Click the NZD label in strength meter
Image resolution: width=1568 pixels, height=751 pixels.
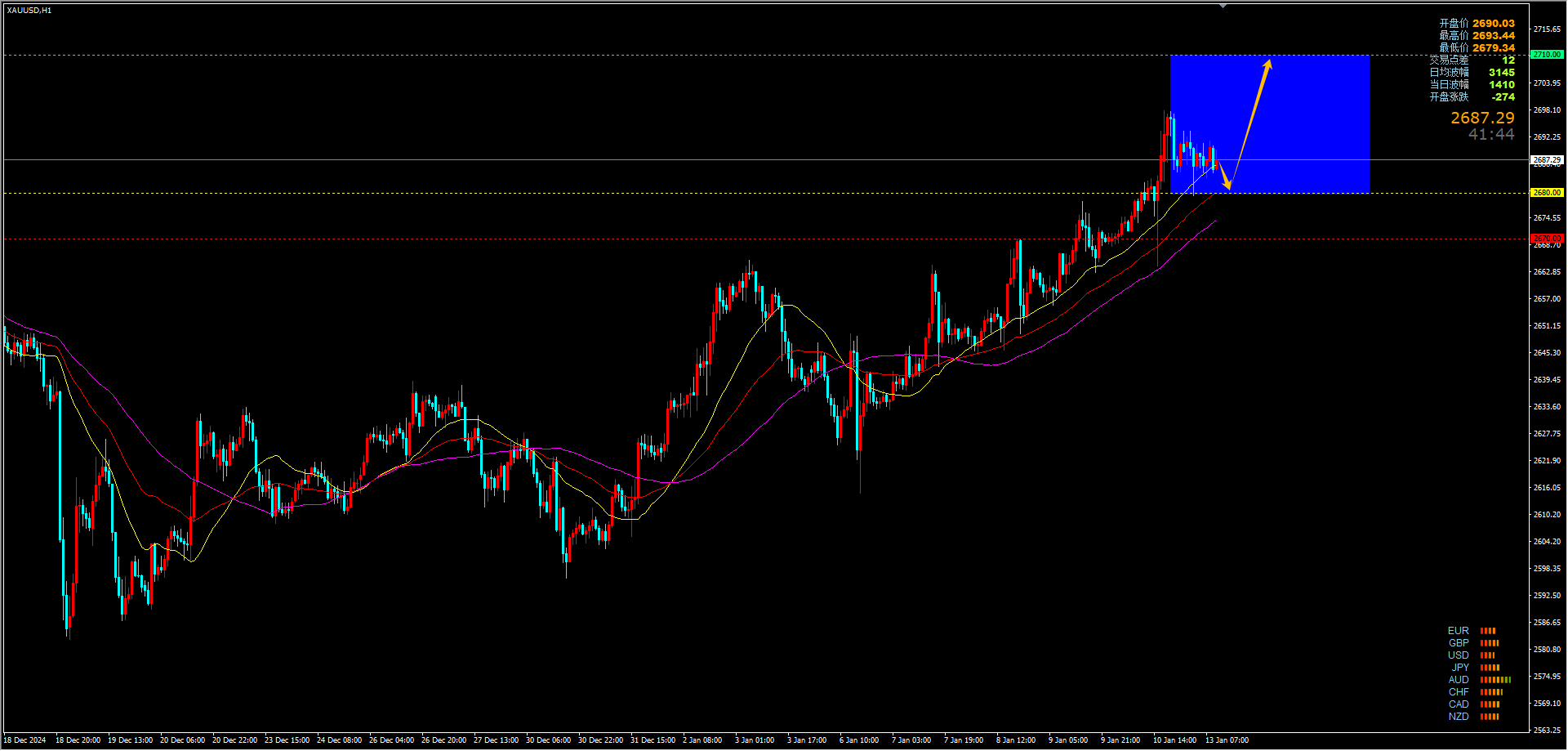1459,717
